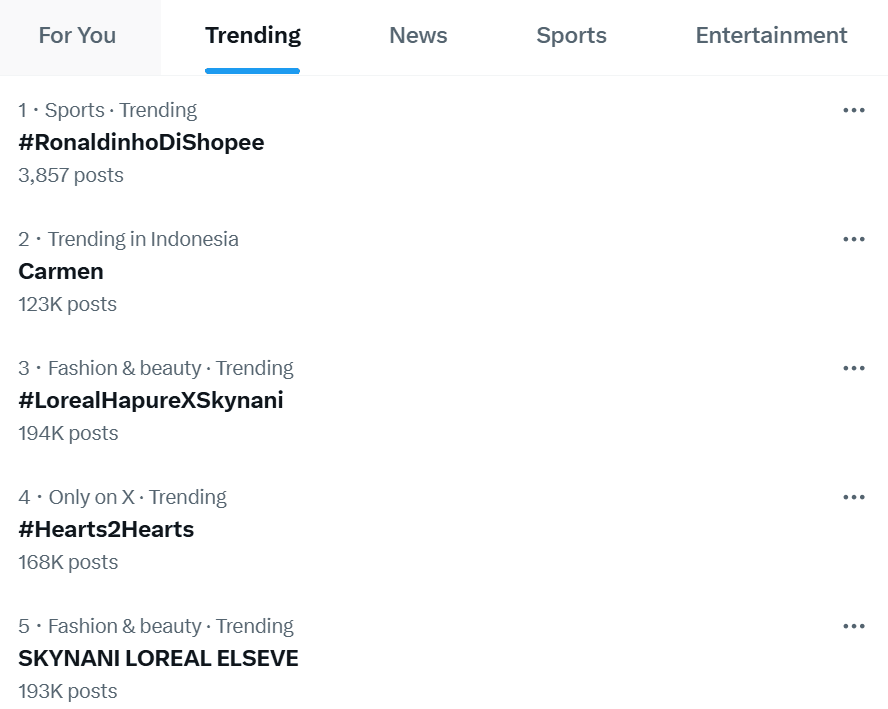888x709 pixels.
Task: Click the 194K posts count
Action: (68, 433)
